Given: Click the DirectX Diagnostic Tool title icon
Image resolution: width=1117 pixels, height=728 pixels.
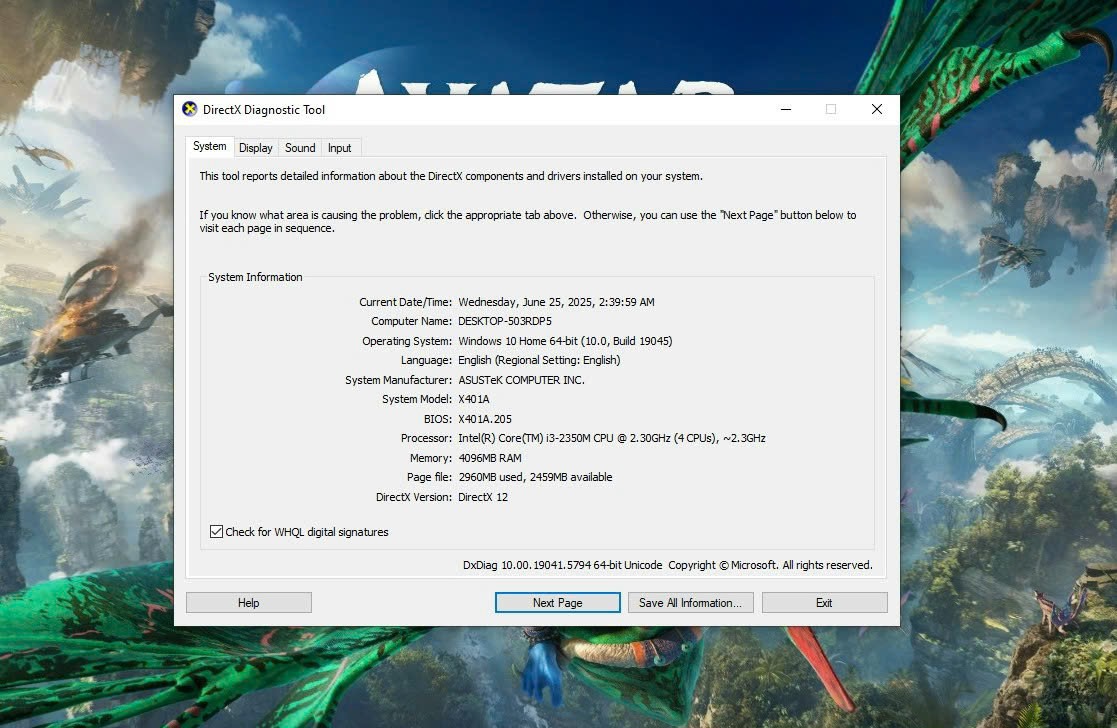Looking at the screenshot, I should click(x=189, y=109).
